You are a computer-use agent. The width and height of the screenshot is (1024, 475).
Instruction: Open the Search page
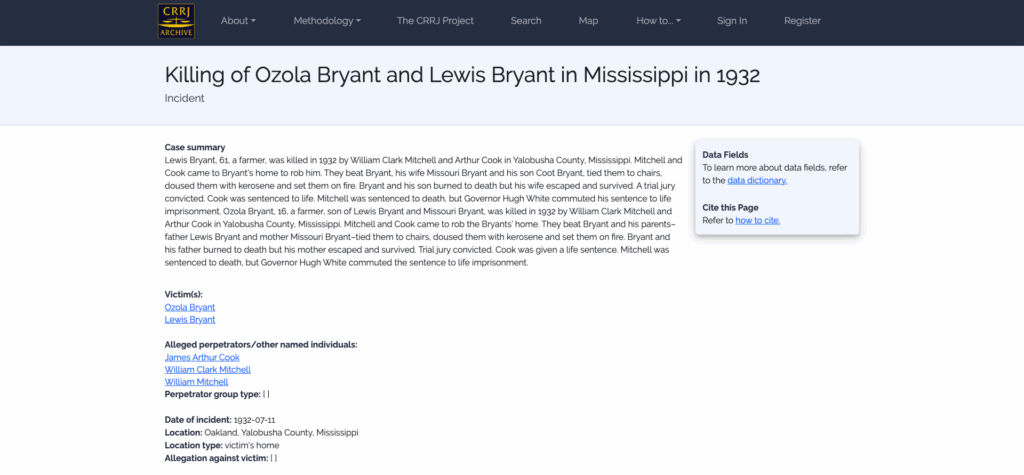tap(526, 21)
